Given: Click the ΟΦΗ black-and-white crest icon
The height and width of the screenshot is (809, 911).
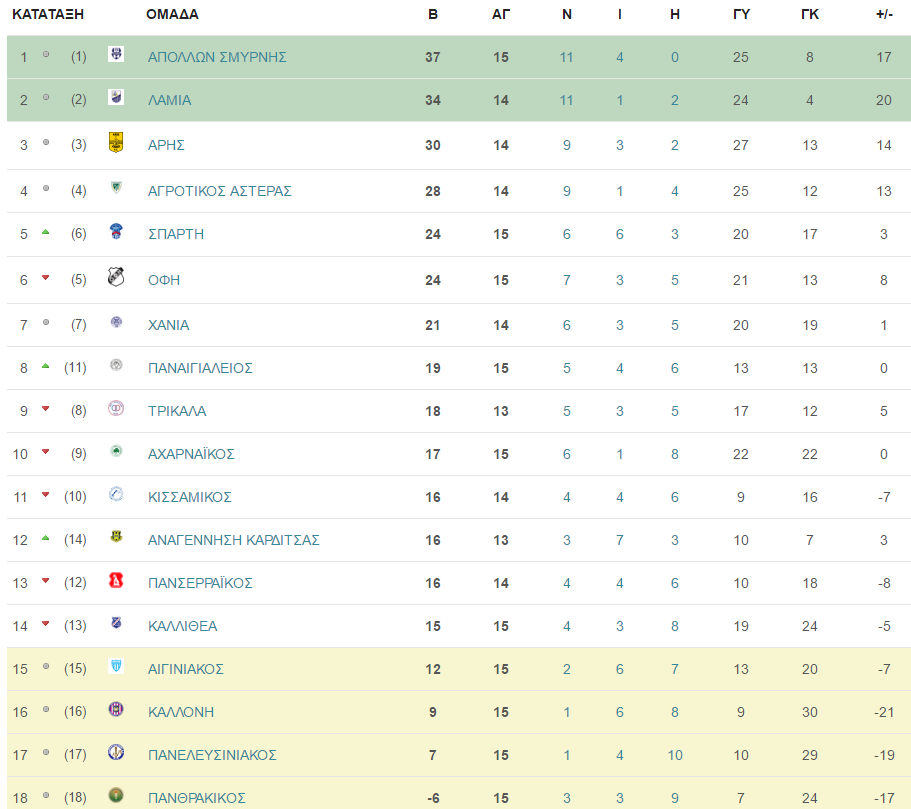Looking at the screenshot, I should click(x=116, y=277).
